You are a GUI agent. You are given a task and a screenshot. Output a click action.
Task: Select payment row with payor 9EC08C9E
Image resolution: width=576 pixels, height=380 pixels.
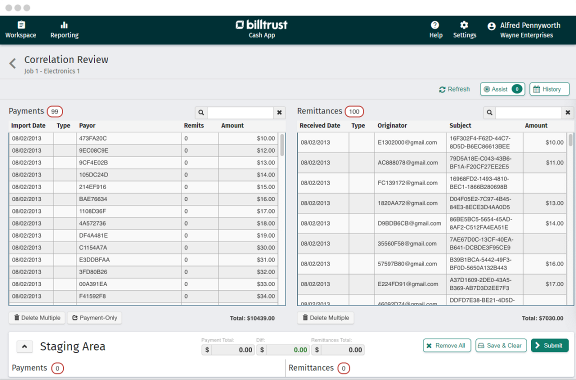144,151
